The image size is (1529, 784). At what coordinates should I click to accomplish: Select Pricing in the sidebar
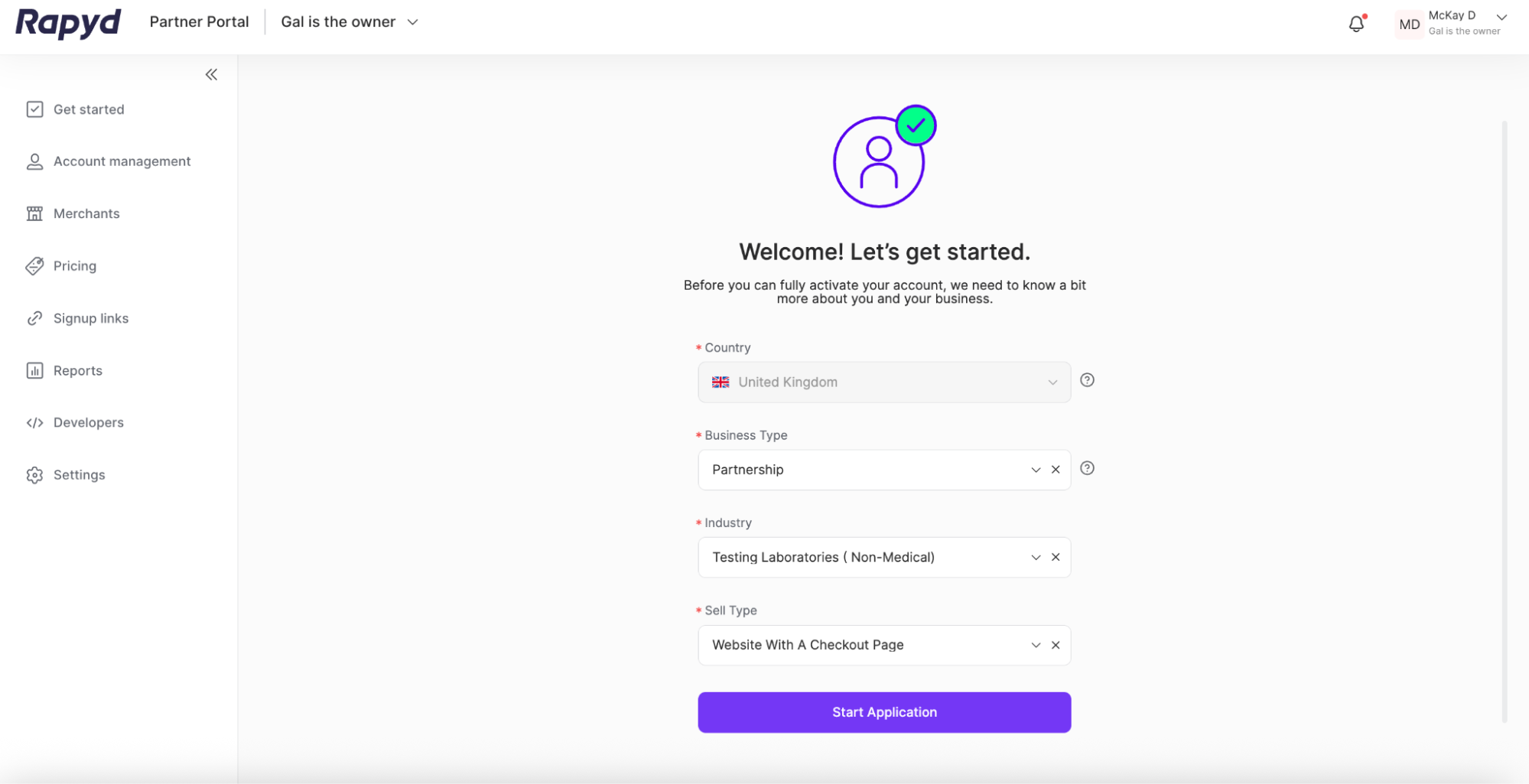75,266
